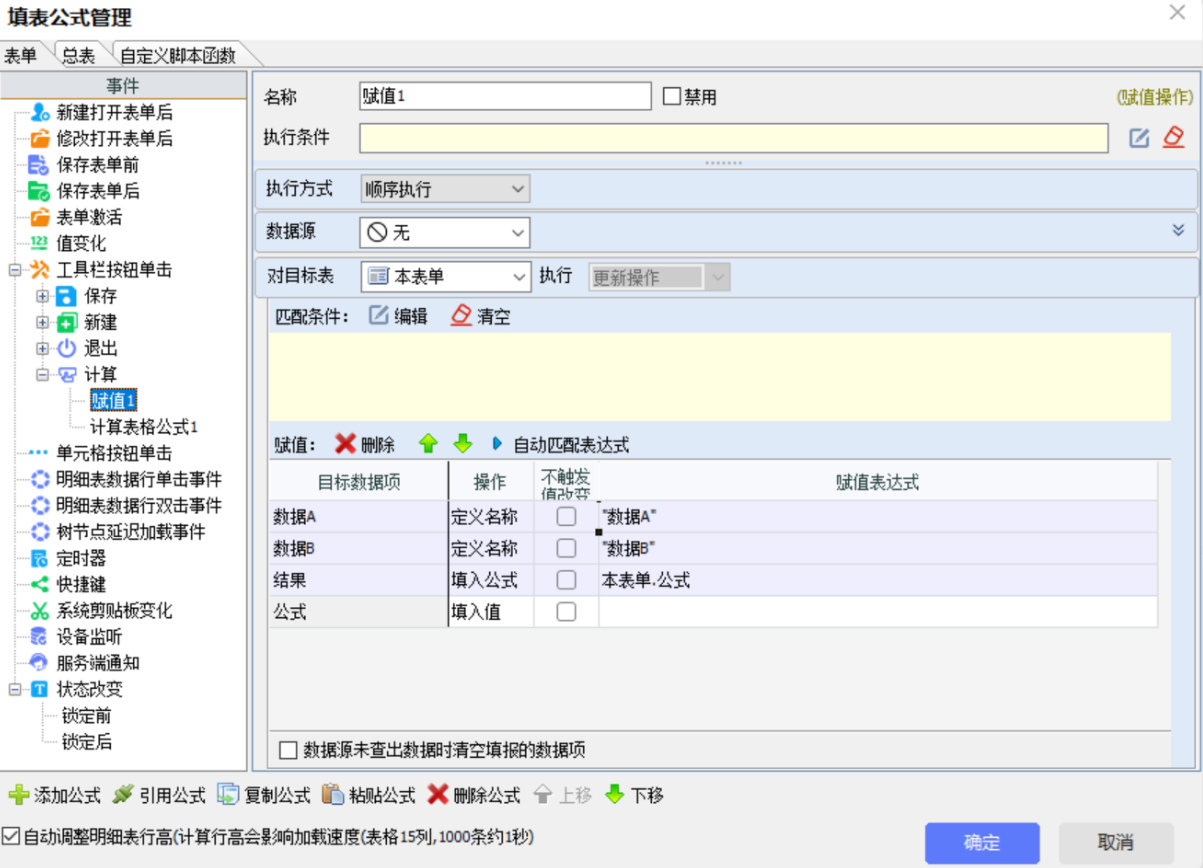Click the 取消 button
Image resolution: width=1203 pixels, height=868 pixels.
point(1115,842)
